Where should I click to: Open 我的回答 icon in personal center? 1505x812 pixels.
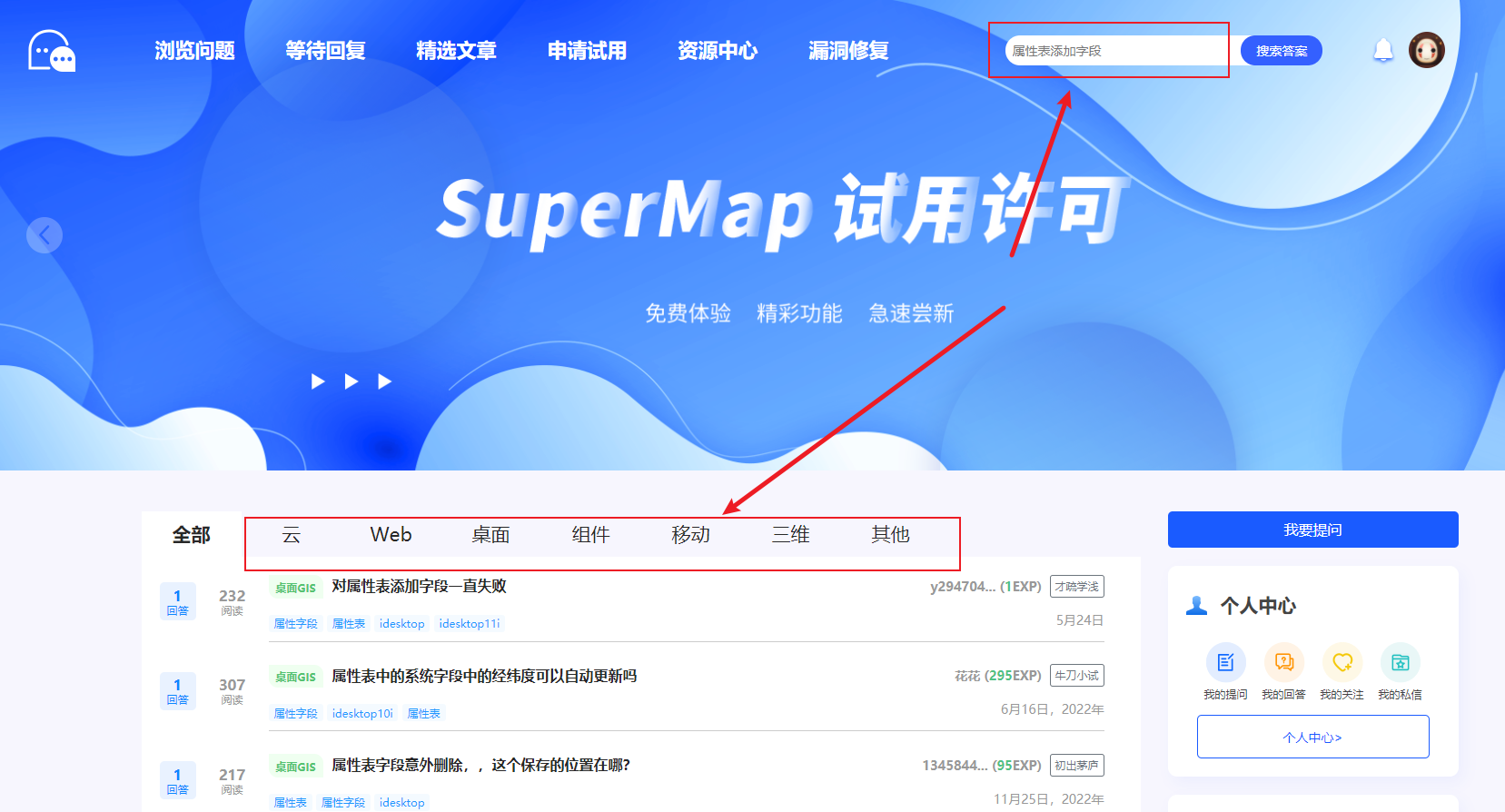(x=1283, y=662)
